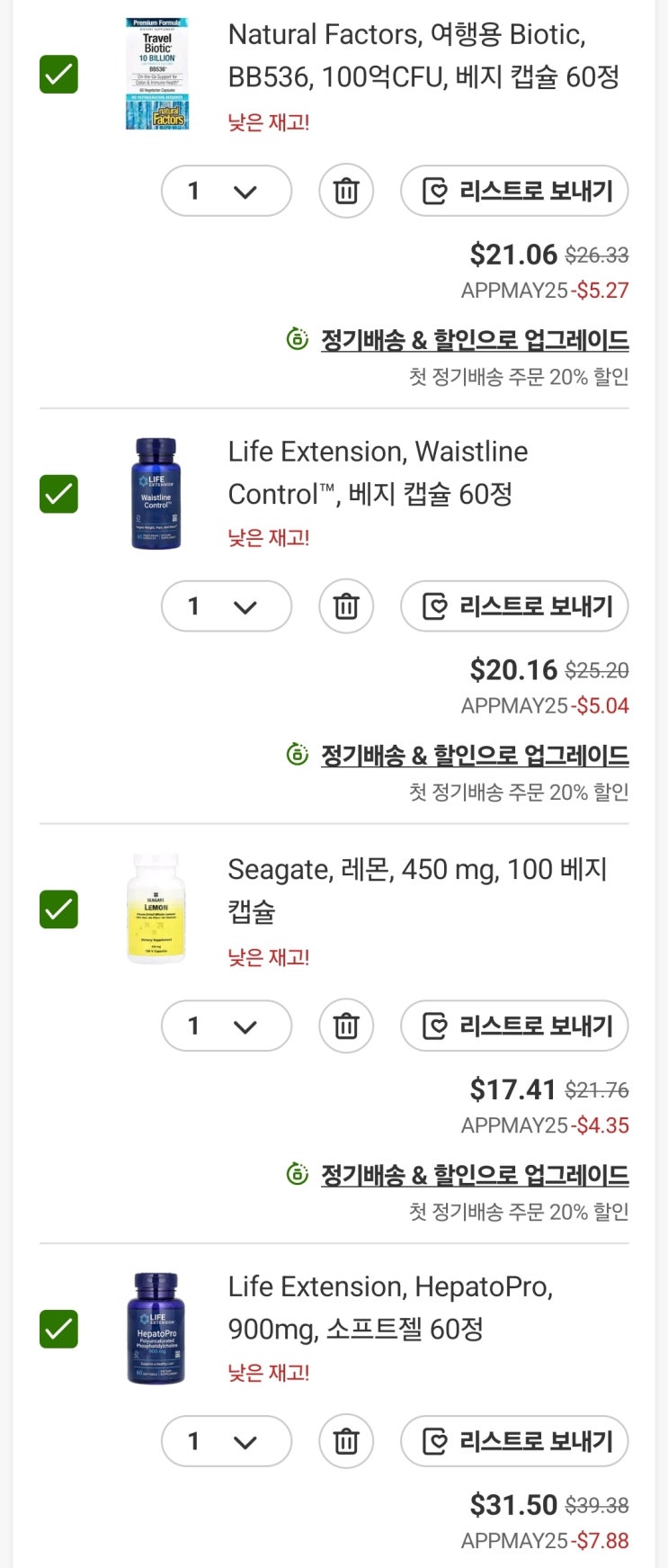668x1568 pixels.
Task: Upgrade Waistline Control to 정기배송 subscription link
Action: pyautogui.click(x=475, y=756)
